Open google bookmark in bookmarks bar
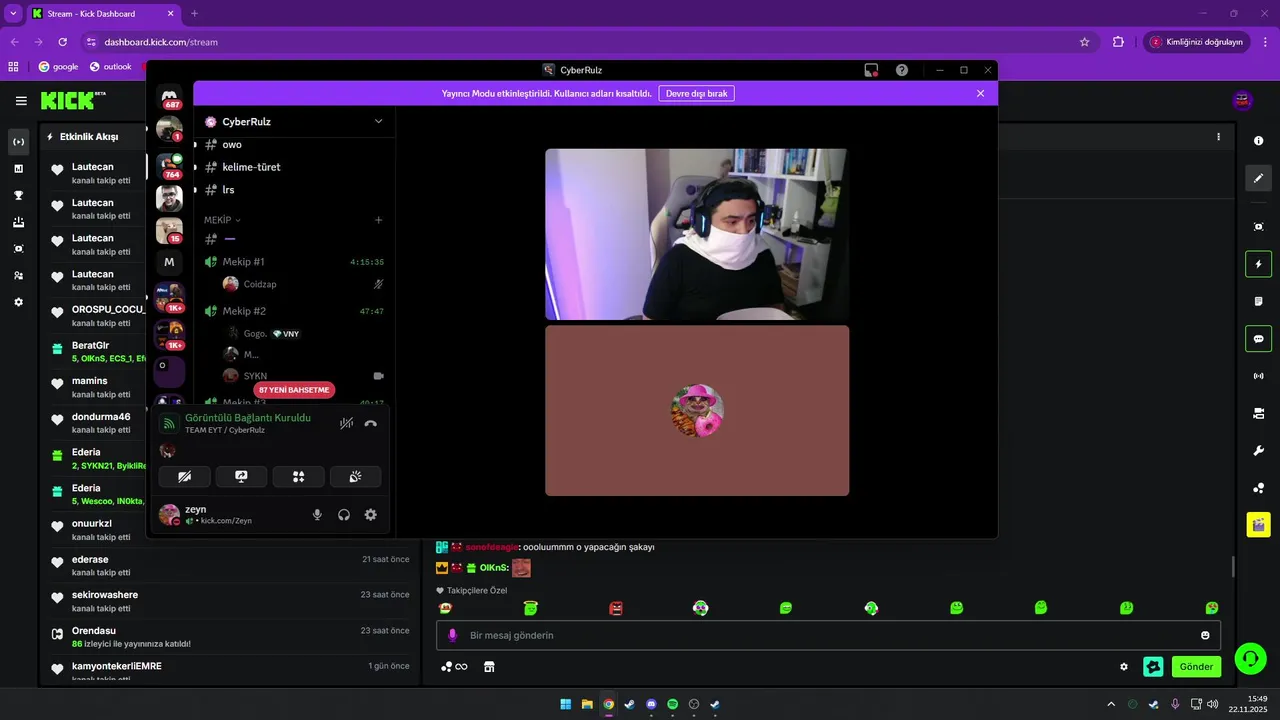1280x720 pixels. [x=58, y=67]
